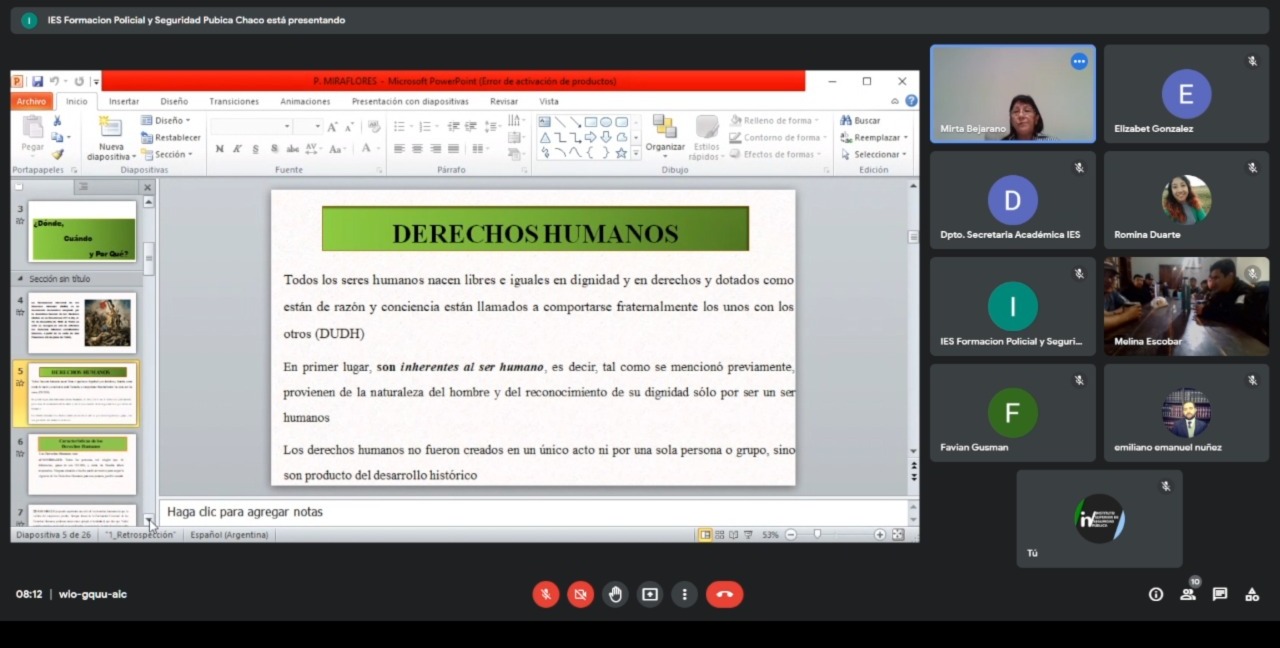The image size is (1280, 648).
Task: Click the Reemplazar button
Action: 876,137
